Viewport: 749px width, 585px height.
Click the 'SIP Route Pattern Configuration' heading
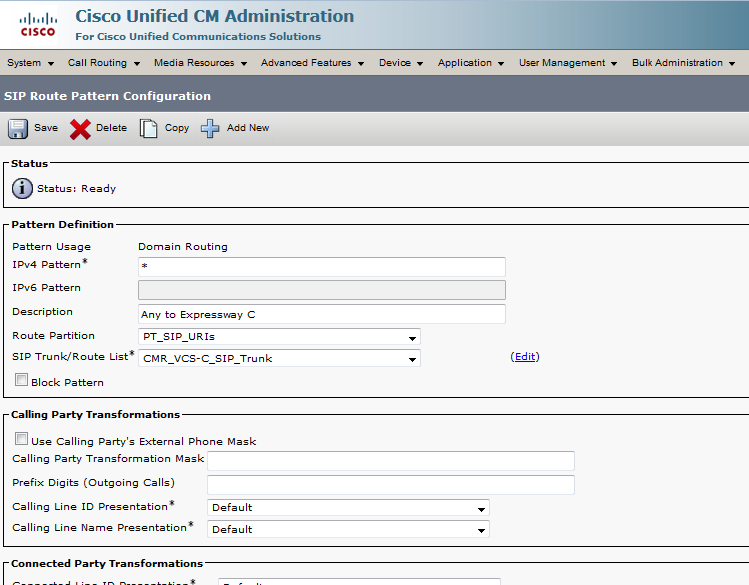pyautogui.click(x=107, y=96)
